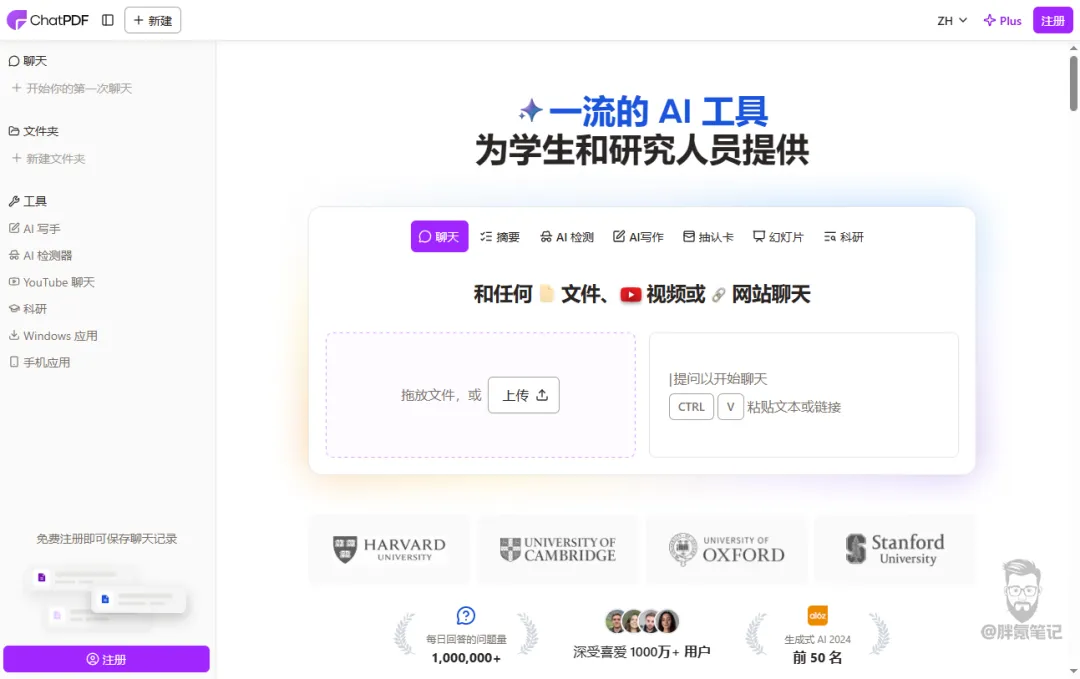Open 科研 tool in sidebar

click(28, 309)
